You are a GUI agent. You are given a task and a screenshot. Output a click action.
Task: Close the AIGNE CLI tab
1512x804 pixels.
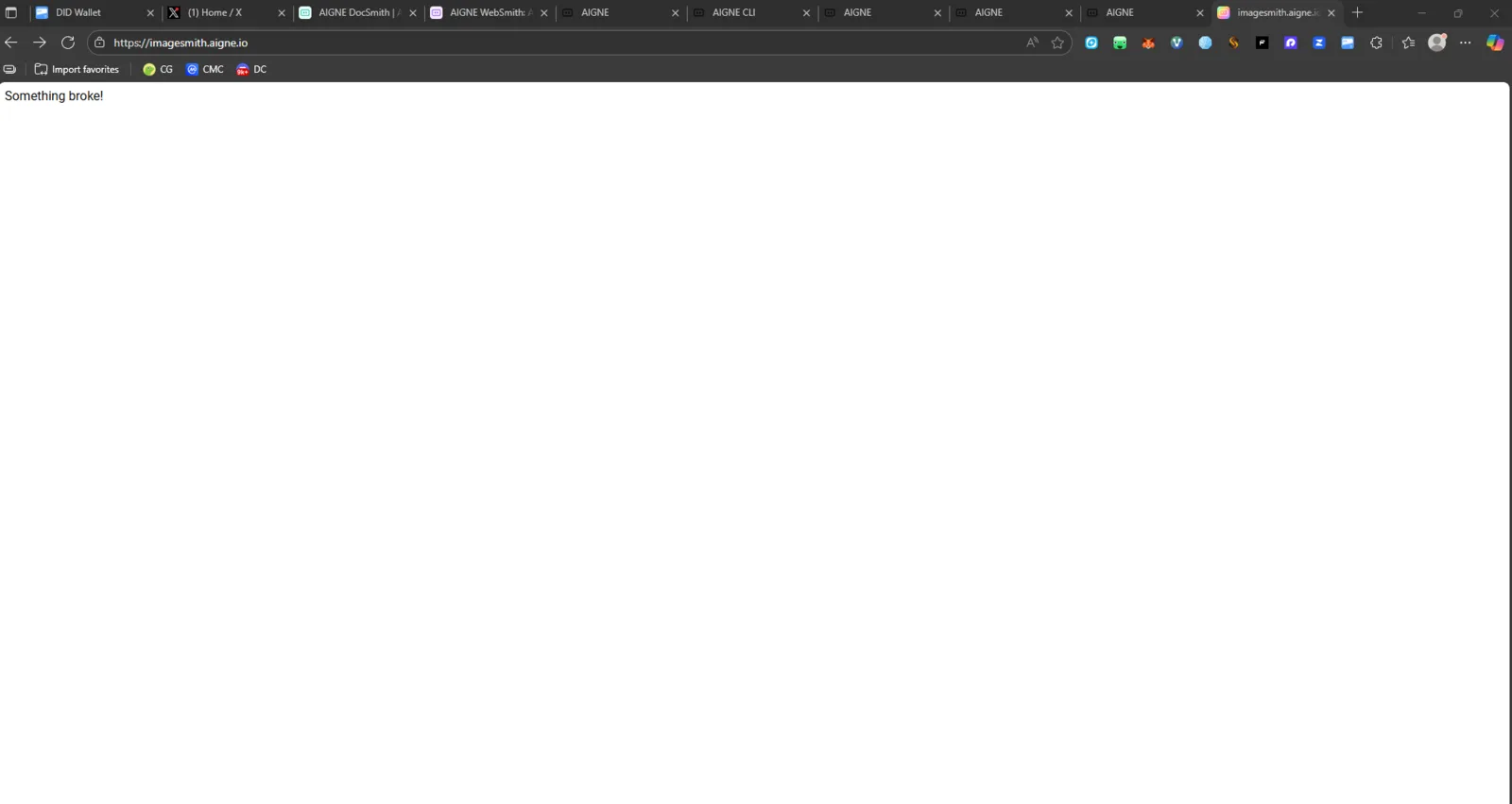point(806,13)
